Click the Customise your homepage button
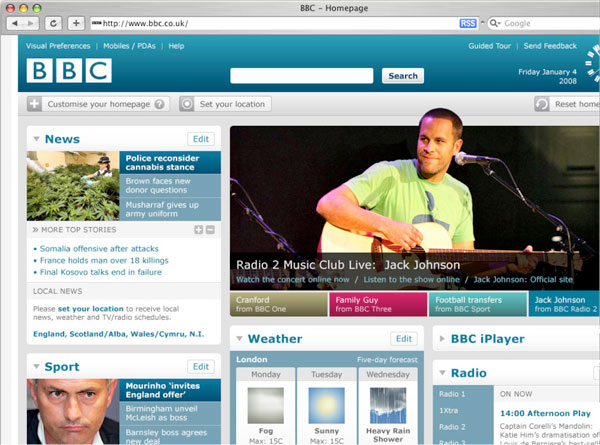600x445 pixels. pyautogui.click(x=98, y=104)
